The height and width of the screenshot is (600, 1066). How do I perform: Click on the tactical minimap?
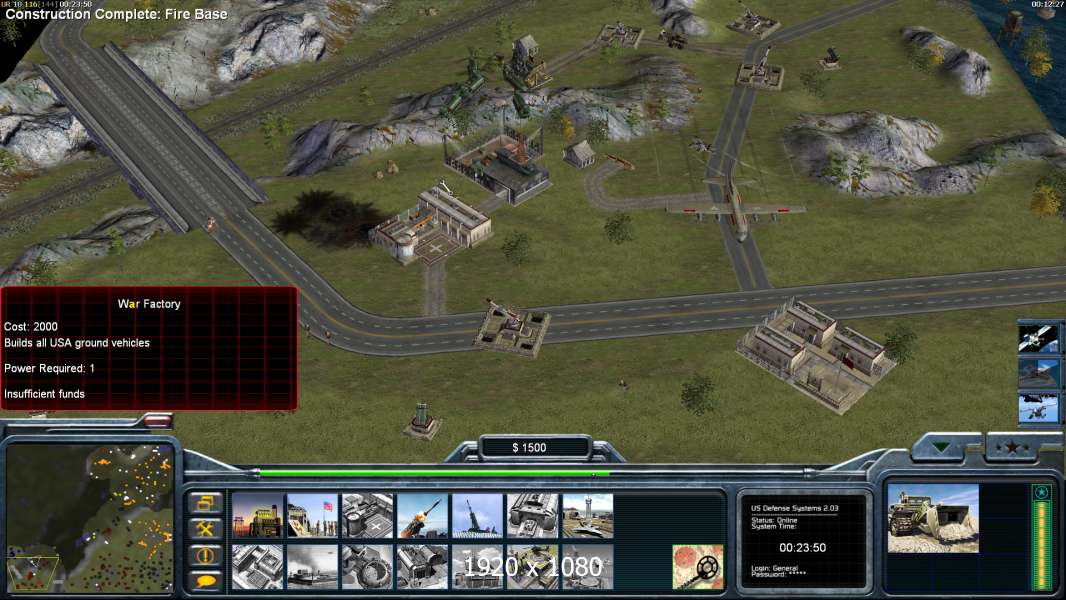pos(89,517)
